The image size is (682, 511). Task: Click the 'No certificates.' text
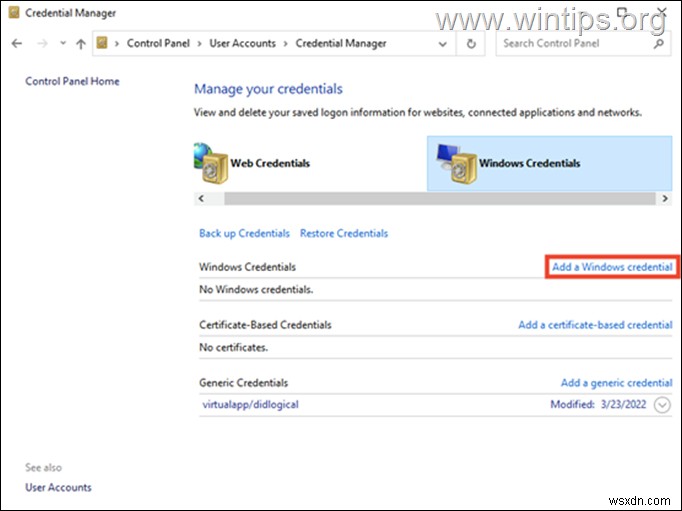234,347
